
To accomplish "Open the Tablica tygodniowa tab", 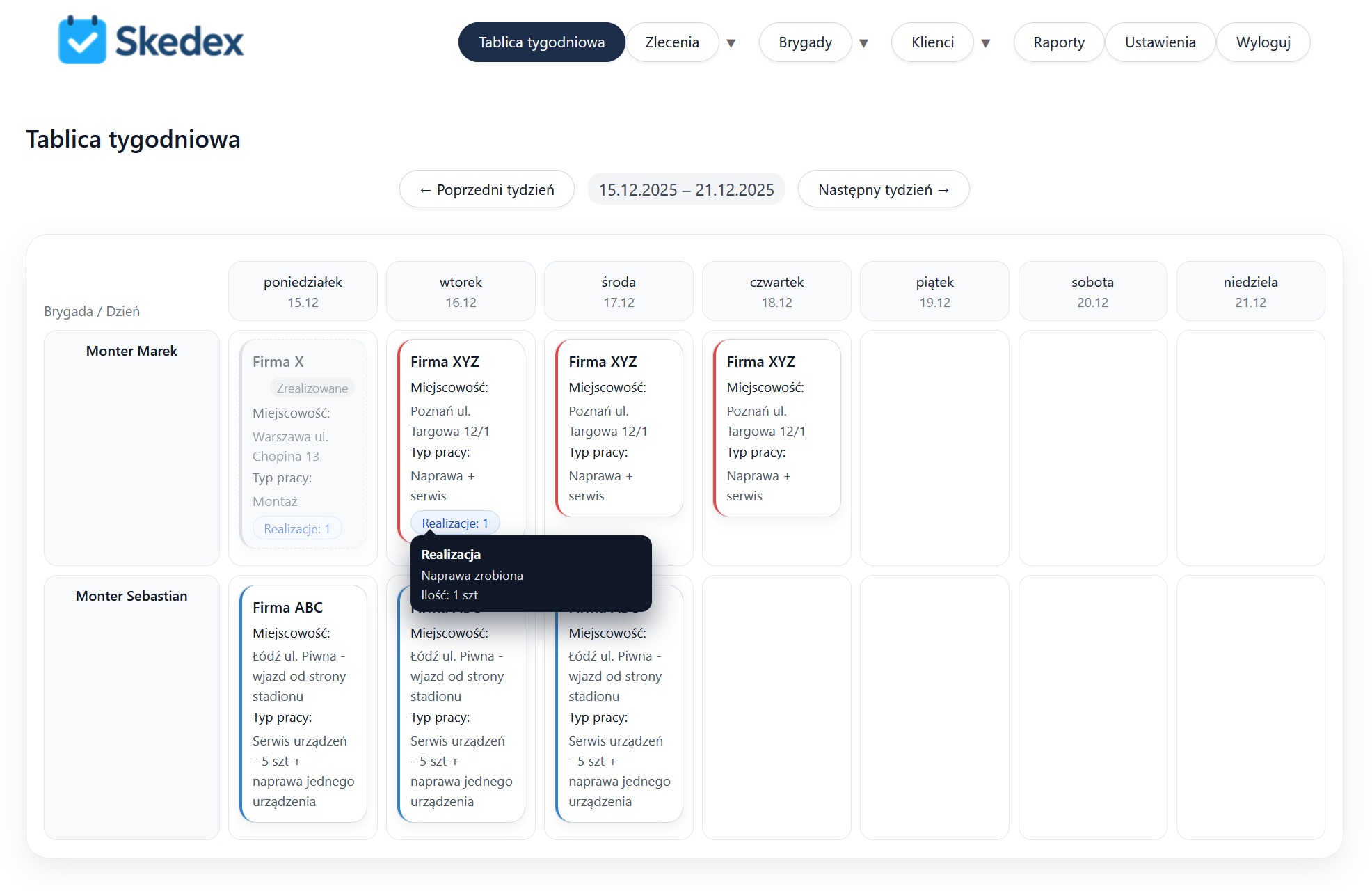I will point(541,42).
